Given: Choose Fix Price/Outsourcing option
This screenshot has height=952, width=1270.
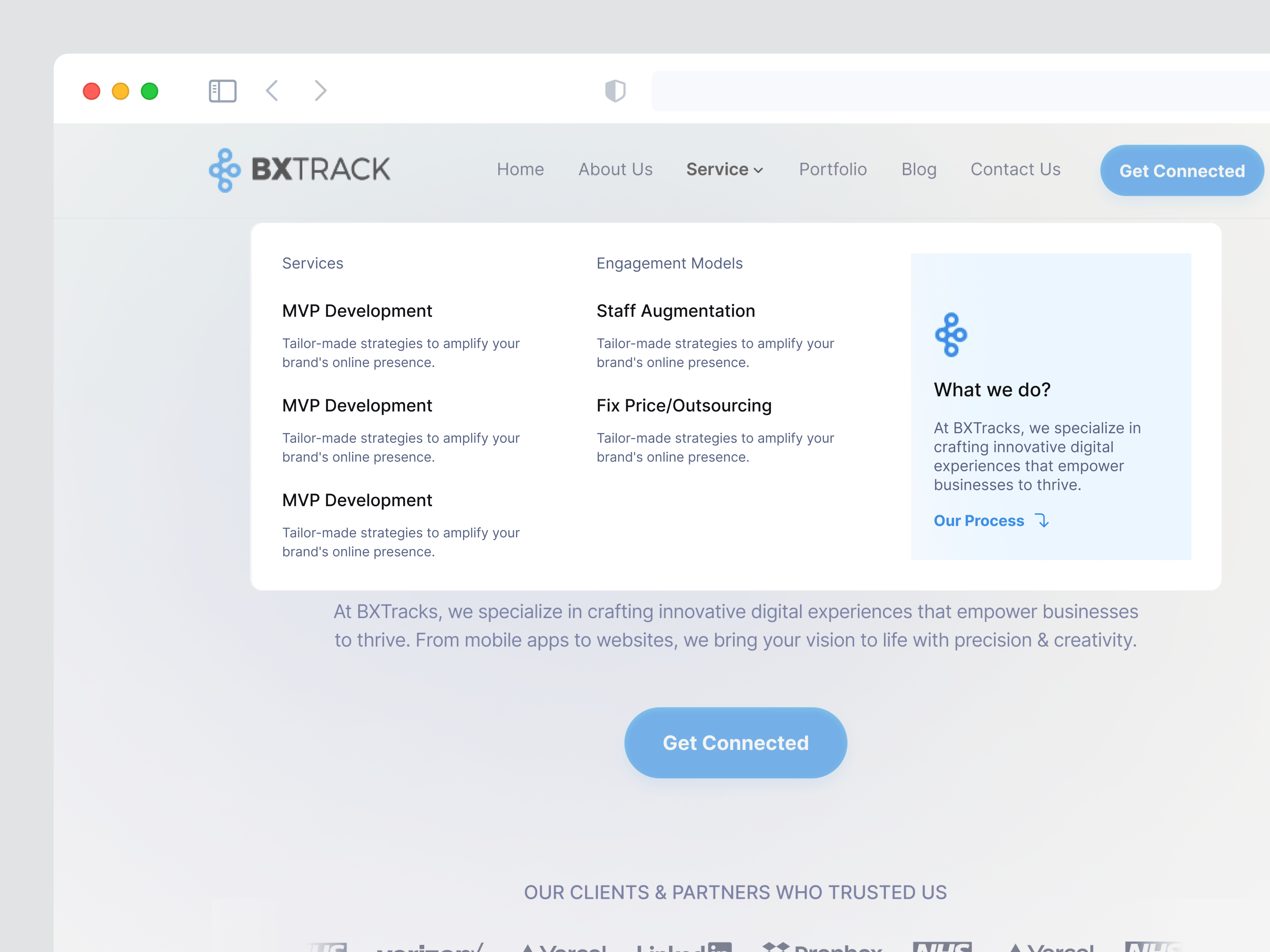Looking at the screenshot, I should point(684,406).
